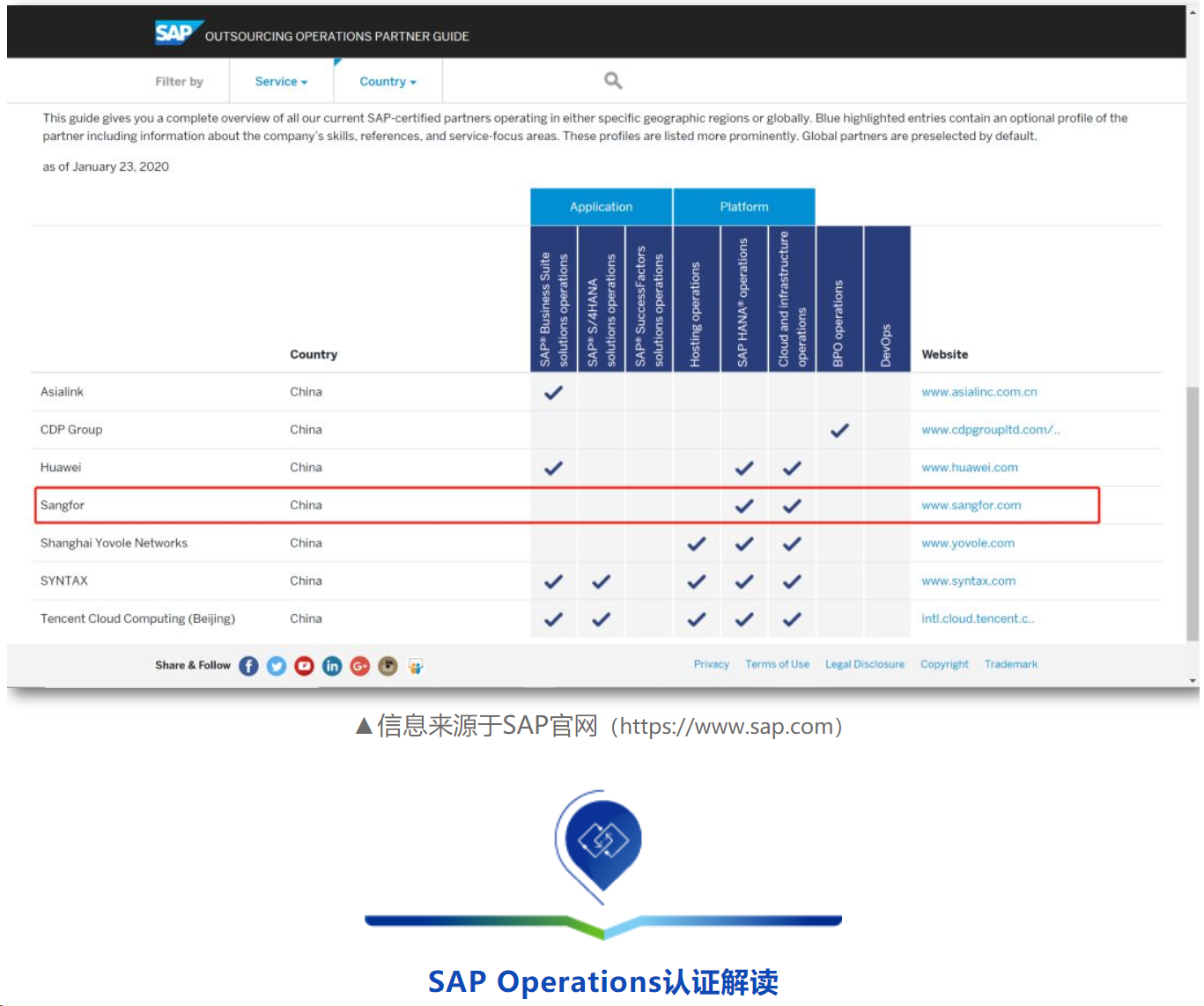
Task: Click the 'as of January 23, 2020' text
Action: click(106, 166)
